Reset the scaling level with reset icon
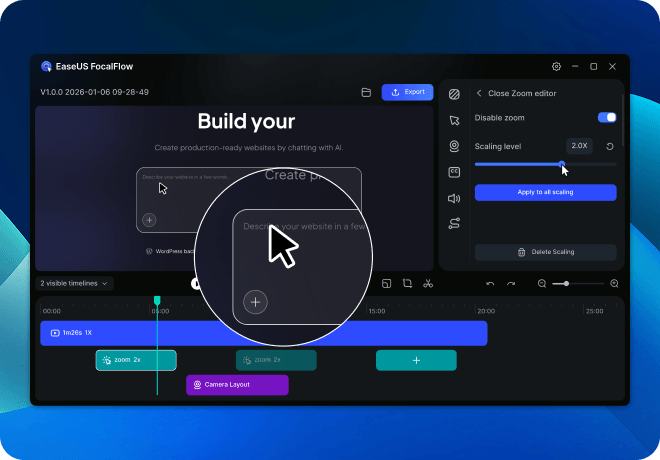The height and width of the screenshot is (460, 660). (x=610, y=146)
